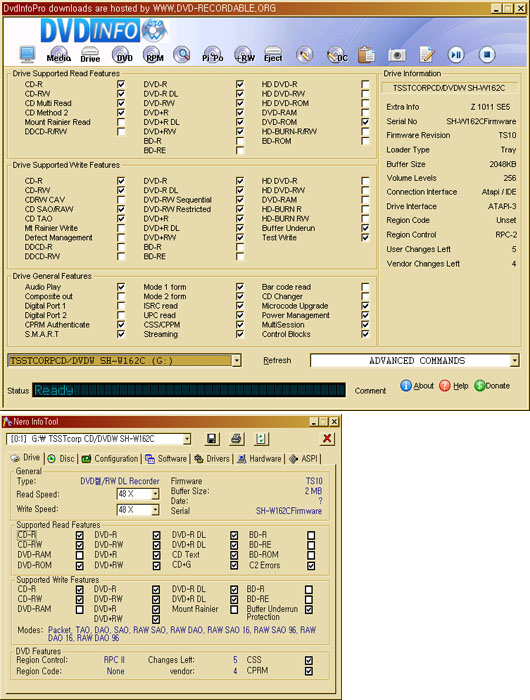Click the Comment label button
Screen dimensions: 530x700
tap(370, 391)
